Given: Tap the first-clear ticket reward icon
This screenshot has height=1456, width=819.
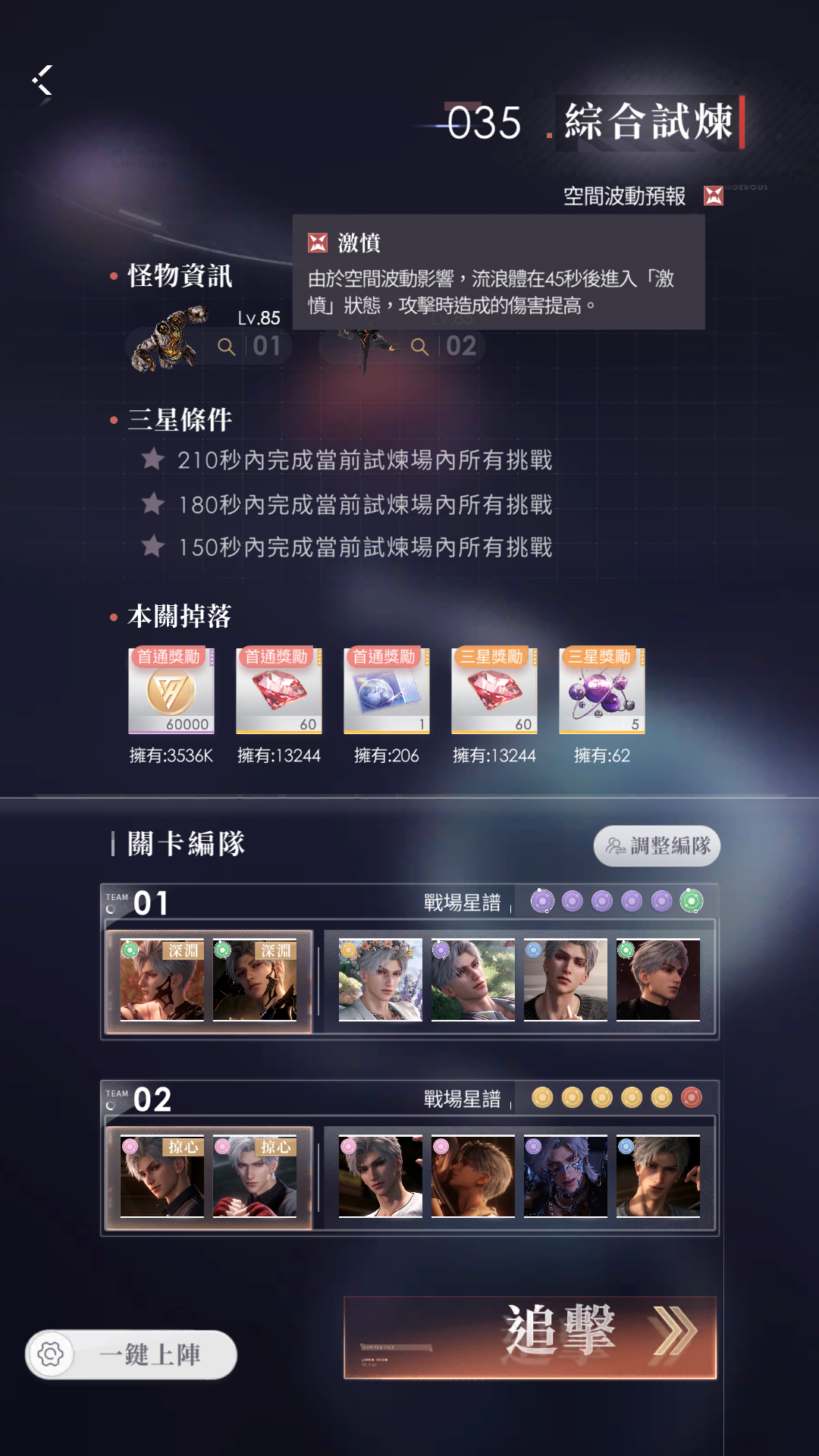Looking at the screenshot, I should pos(387,691).
